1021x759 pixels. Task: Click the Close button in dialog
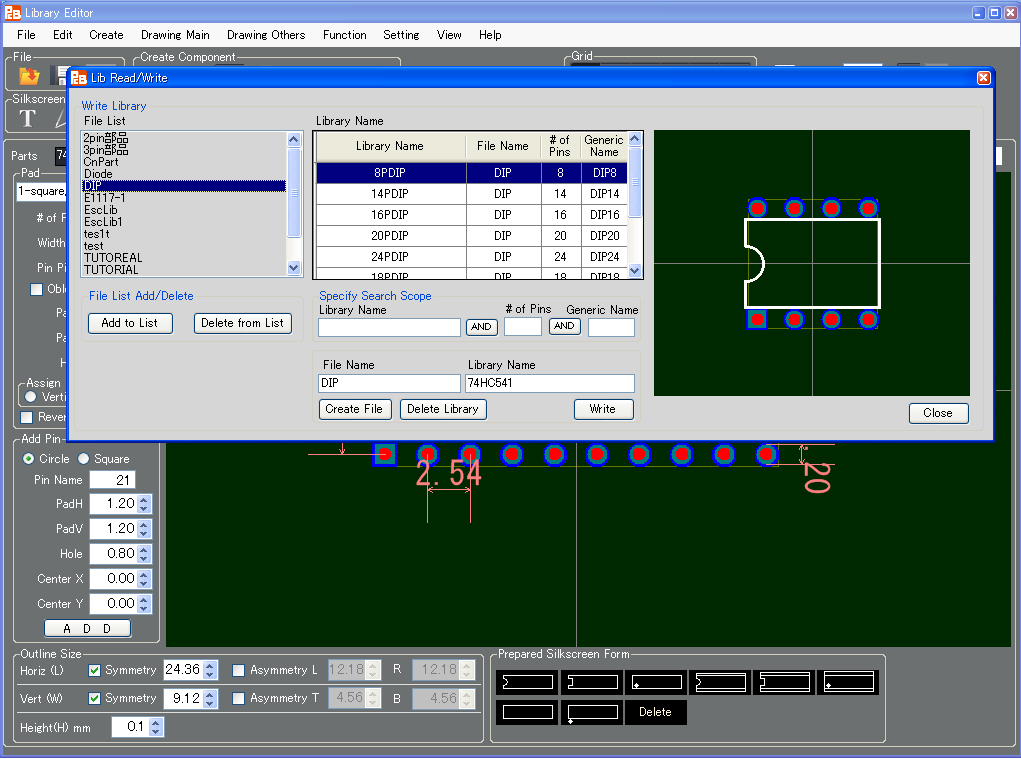pos(938,413)
